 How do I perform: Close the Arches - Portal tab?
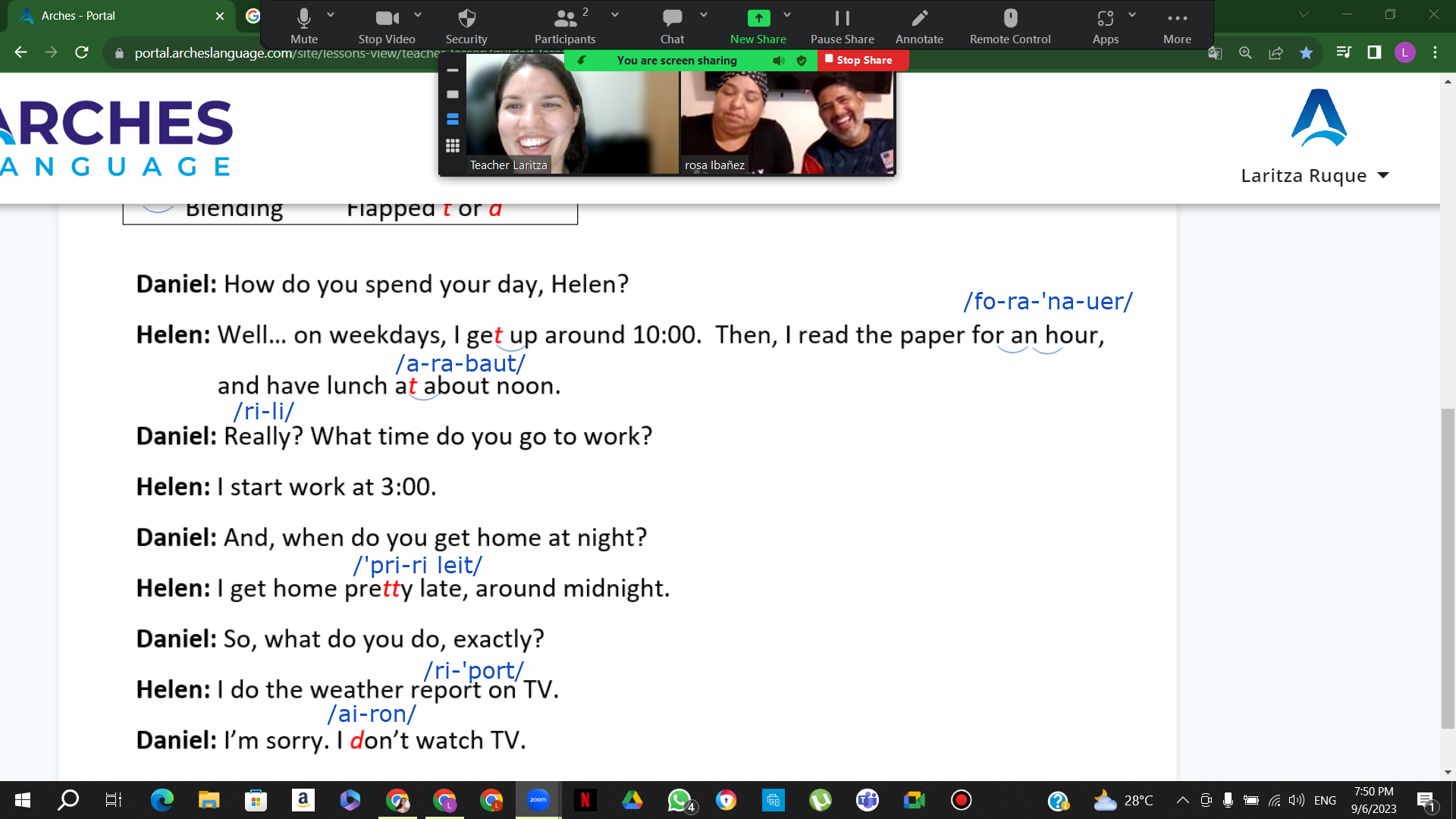(x=219, y=16)
